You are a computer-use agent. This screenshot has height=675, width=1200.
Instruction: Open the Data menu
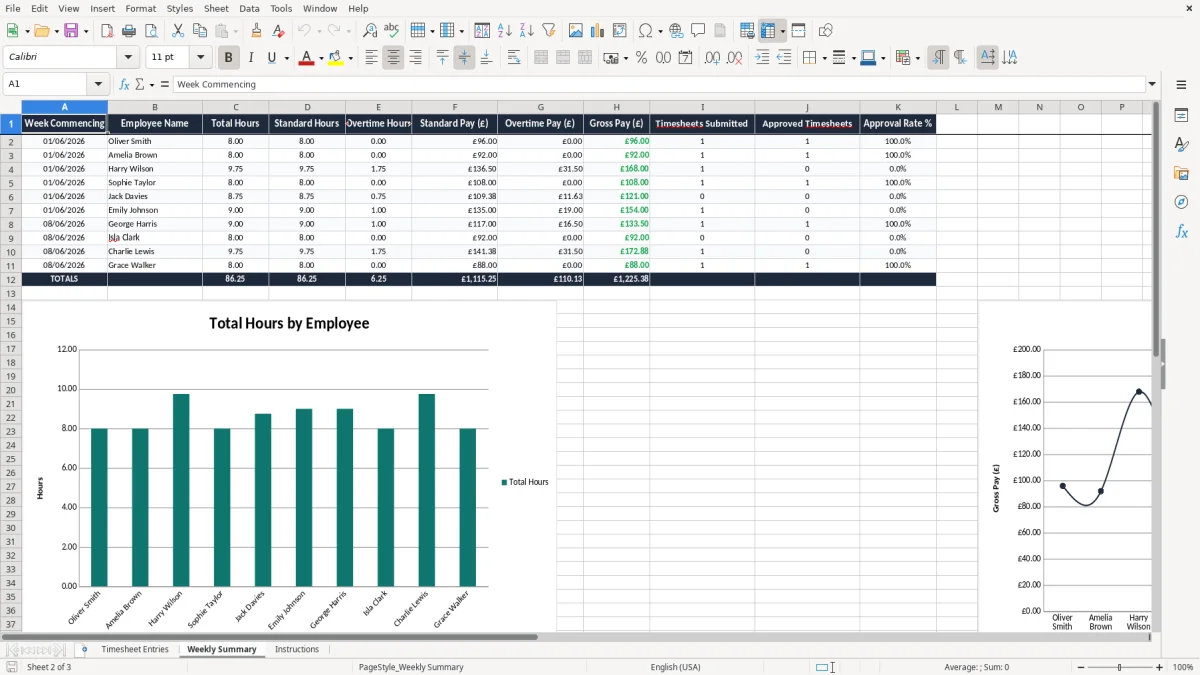pos(249,8)
